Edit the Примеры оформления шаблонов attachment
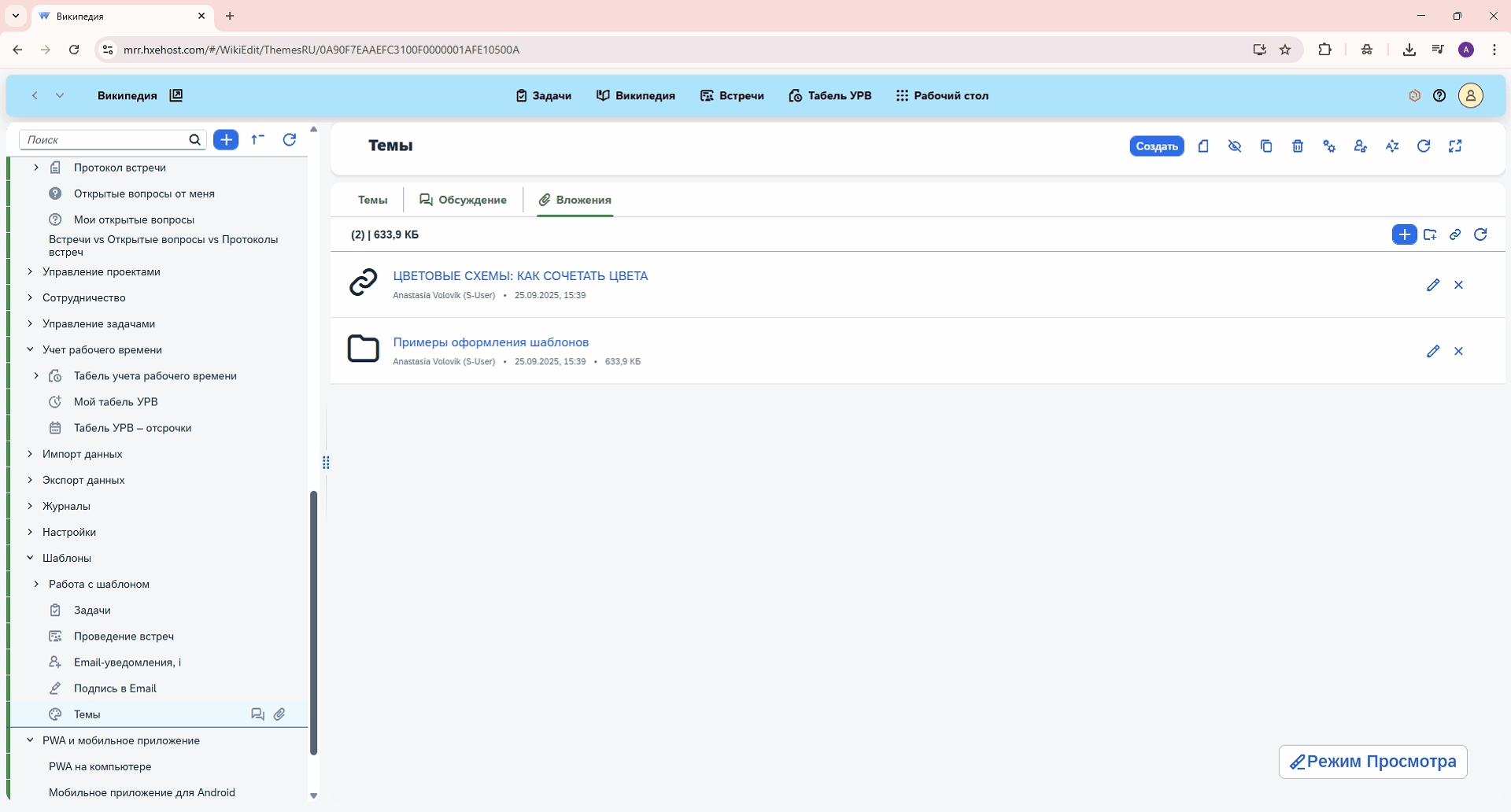1511x812 pixels. 1432,351
